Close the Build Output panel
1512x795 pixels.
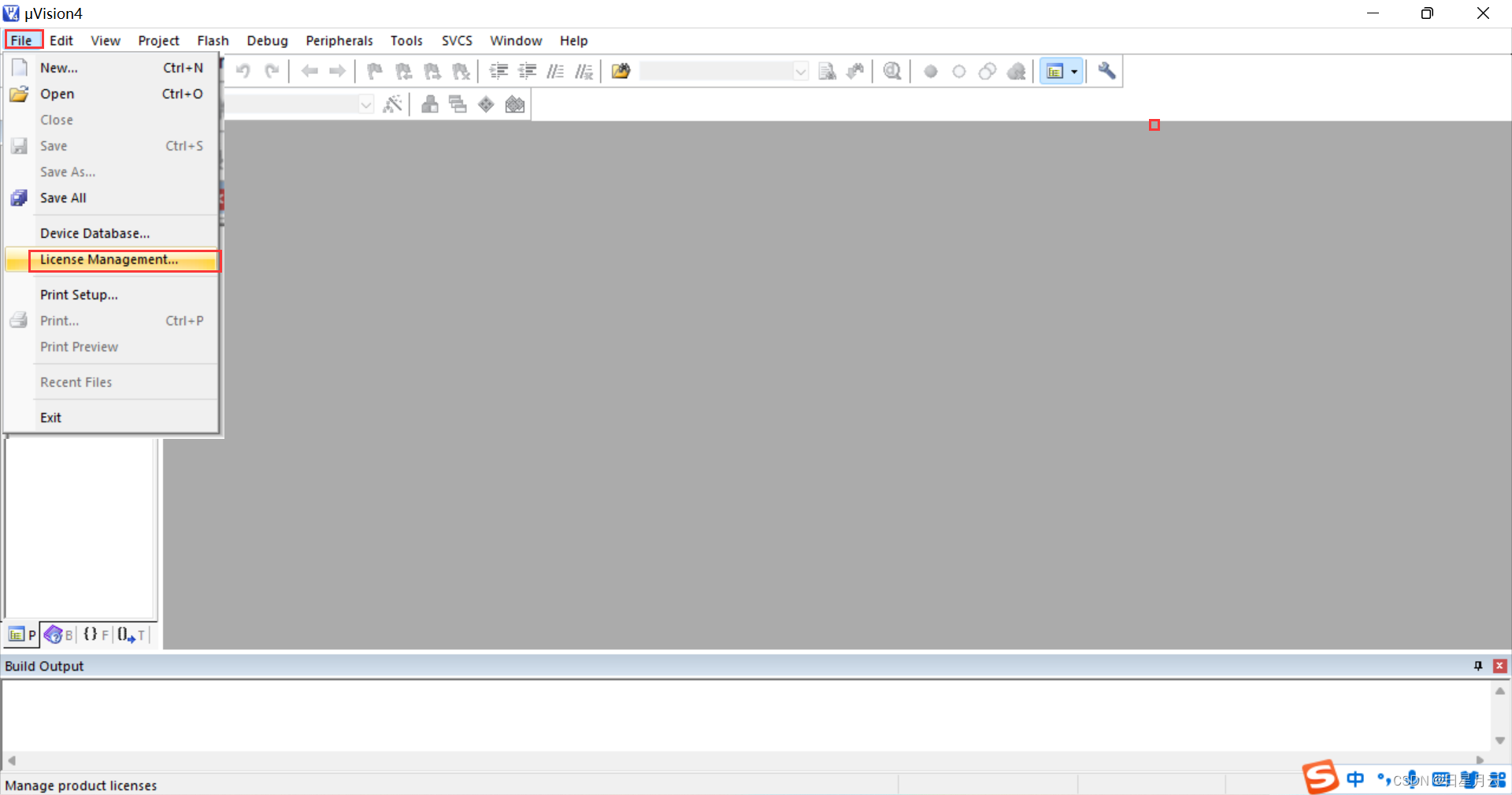1500,666
